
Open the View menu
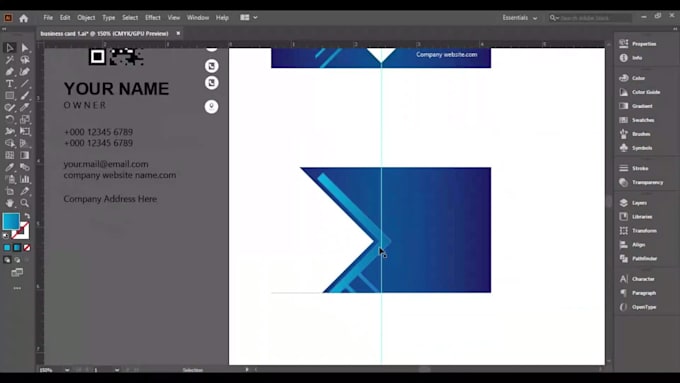click(x=173, y=18)
